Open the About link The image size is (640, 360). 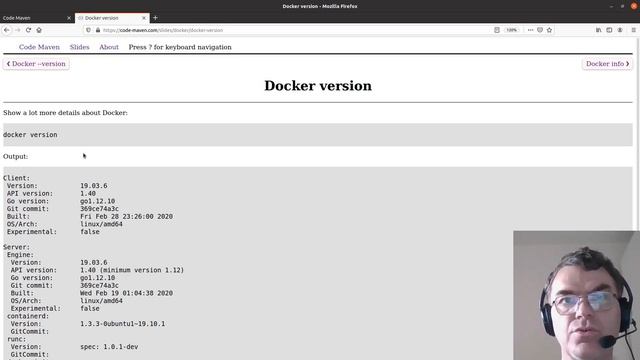(109, 47)
